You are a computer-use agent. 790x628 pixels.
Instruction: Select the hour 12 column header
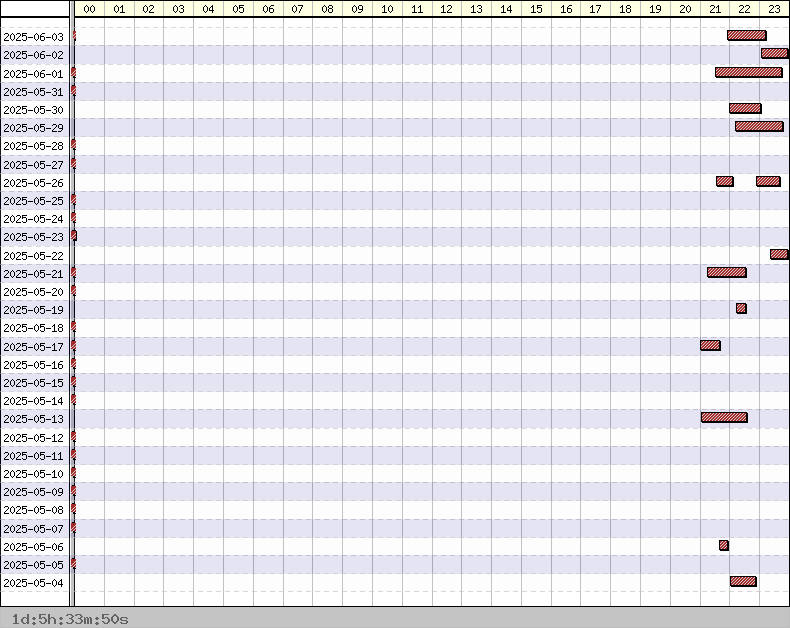click(446, 9)
